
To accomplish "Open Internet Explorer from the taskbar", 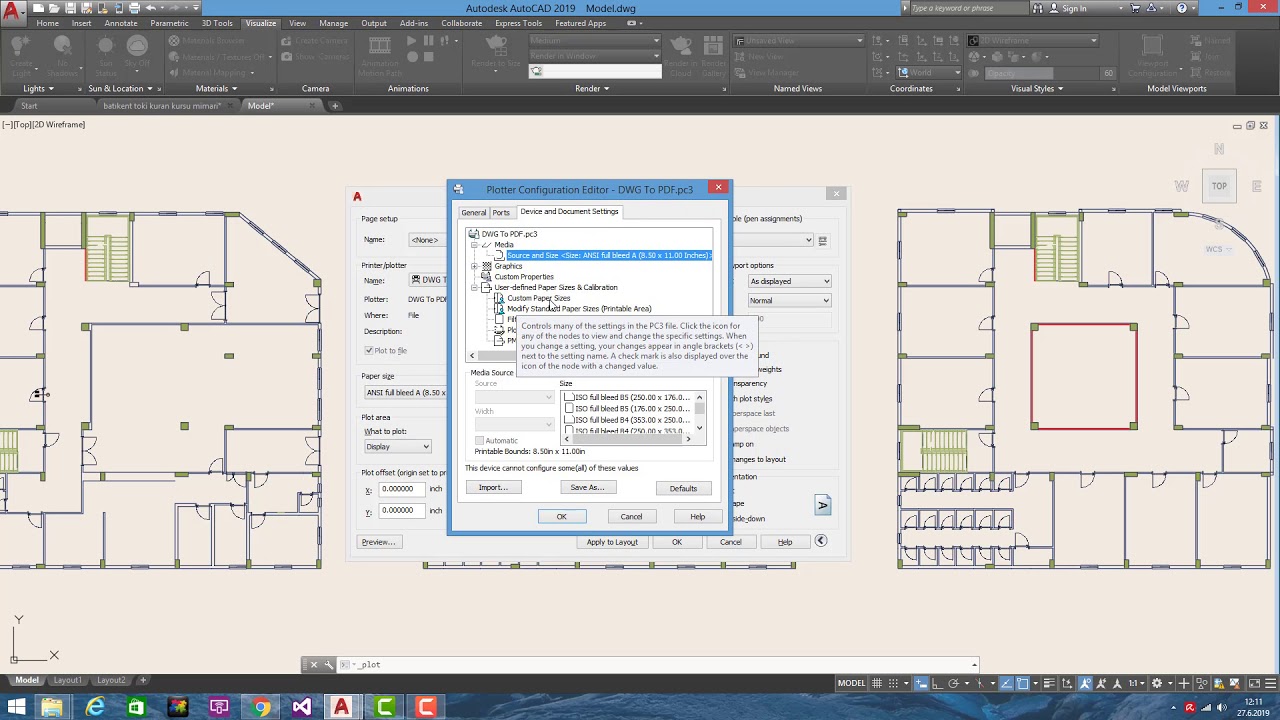I will pyautogui.click(x=95, y=707).
